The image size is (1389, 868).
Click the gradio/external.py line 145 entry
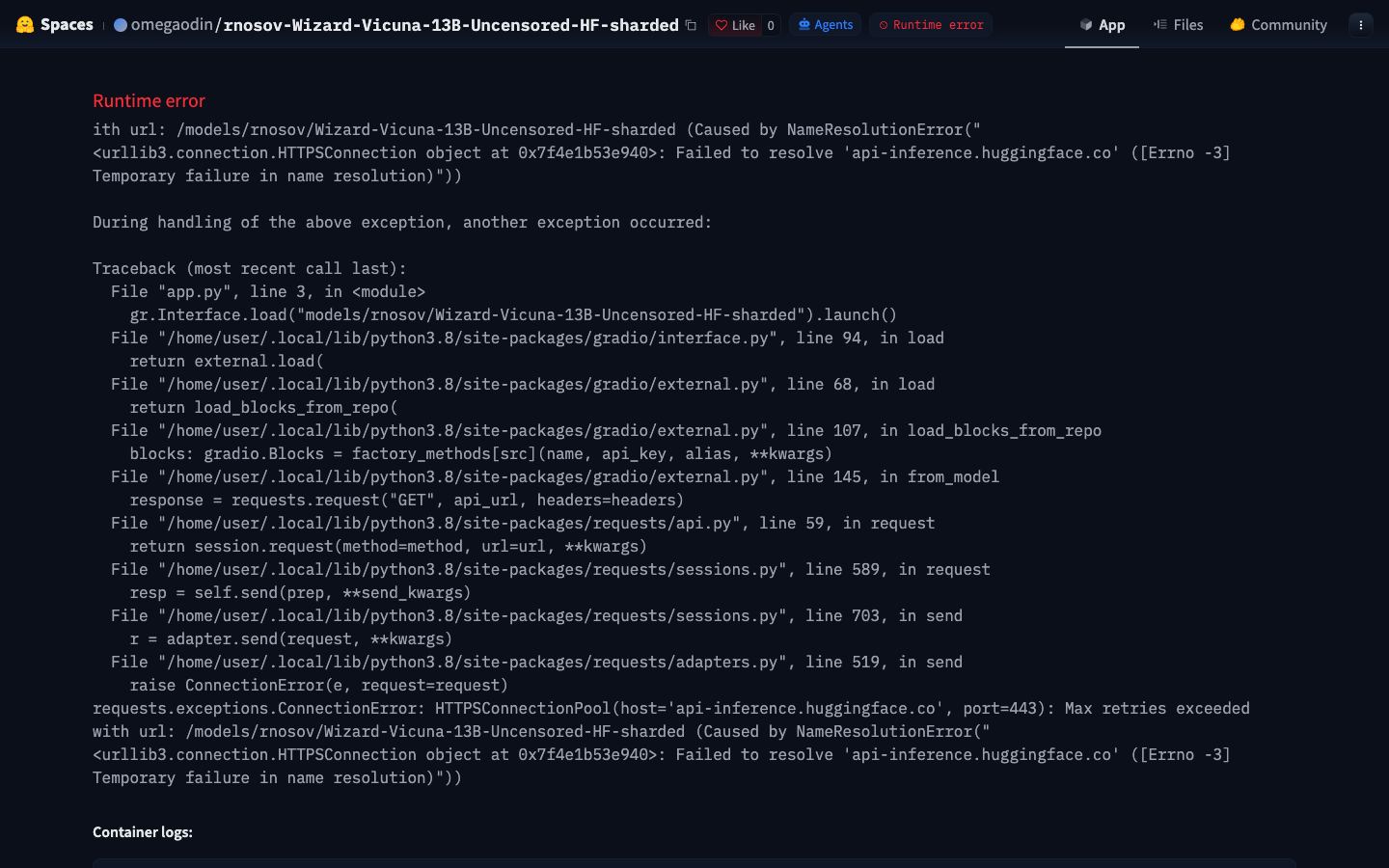(555, 476)
